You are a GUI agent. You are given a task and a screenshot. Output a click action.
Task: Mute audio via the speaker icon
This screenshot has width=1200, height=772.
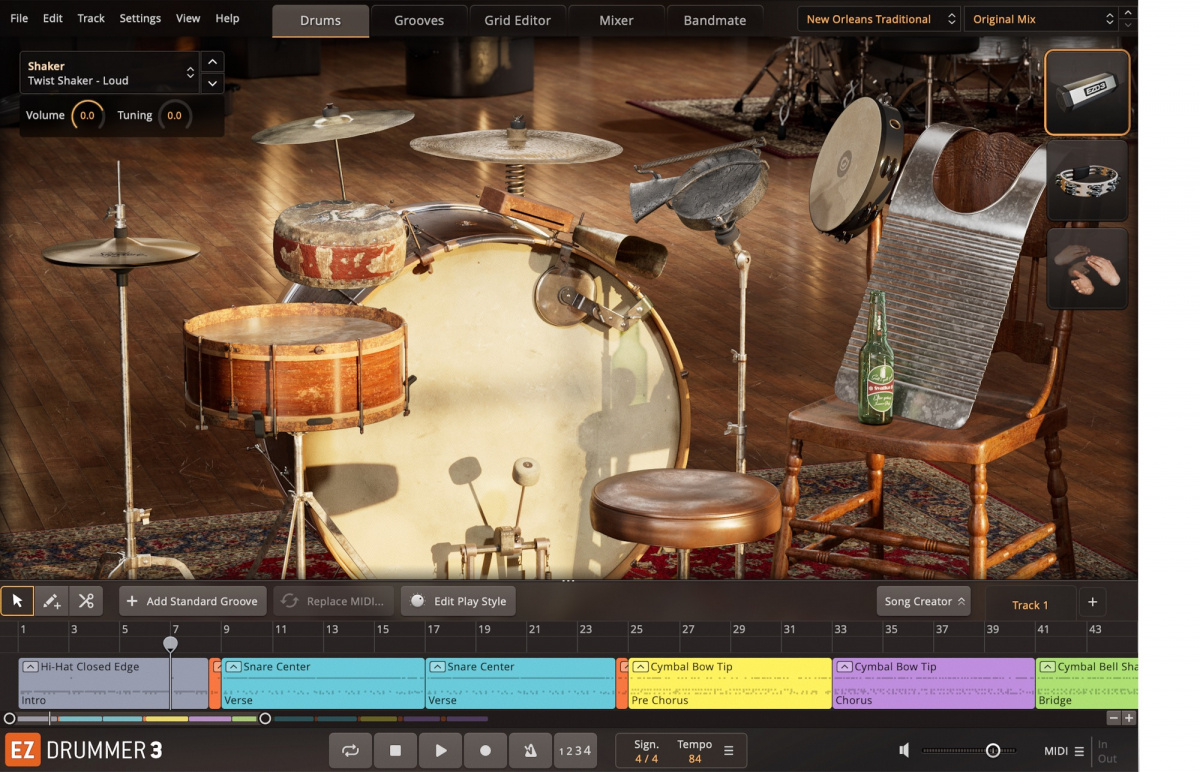pyautogui.click(x=904, y=750)
